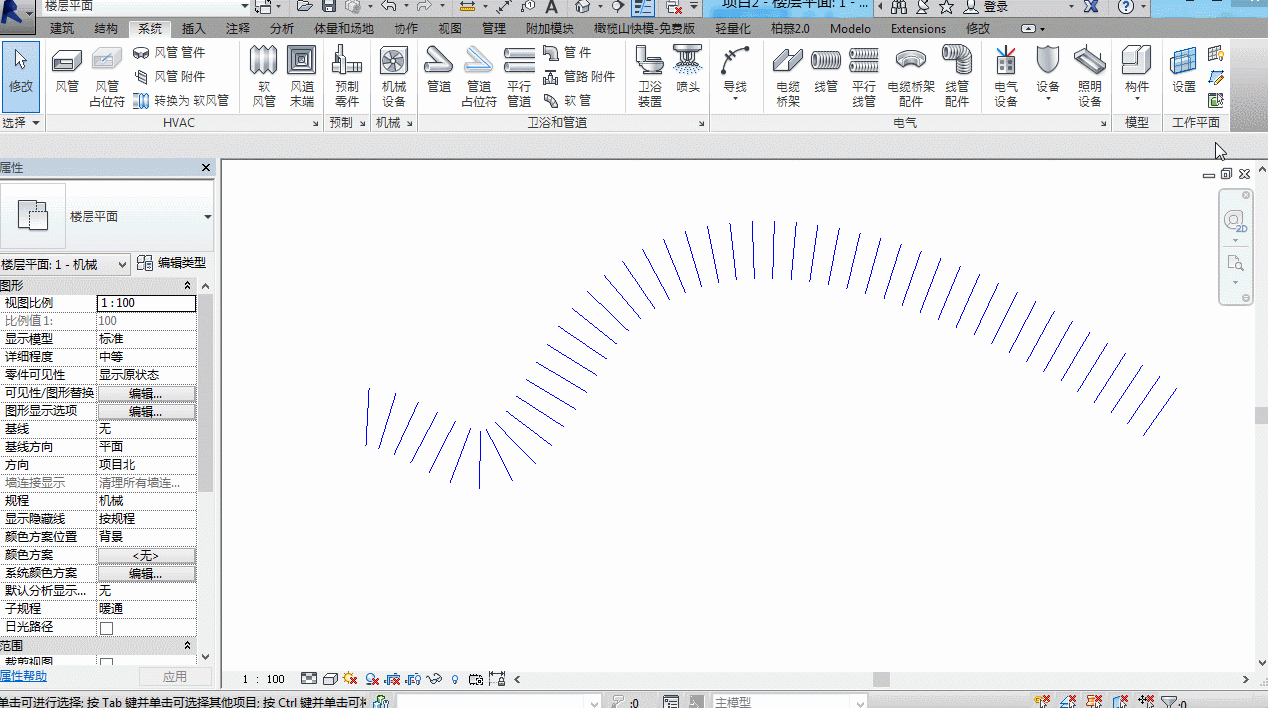This screenshot has height=708, width=1268.
Task: Click the 视图比例 1 : 100 field
Action: pyautogui.click(x=146, y=303)
